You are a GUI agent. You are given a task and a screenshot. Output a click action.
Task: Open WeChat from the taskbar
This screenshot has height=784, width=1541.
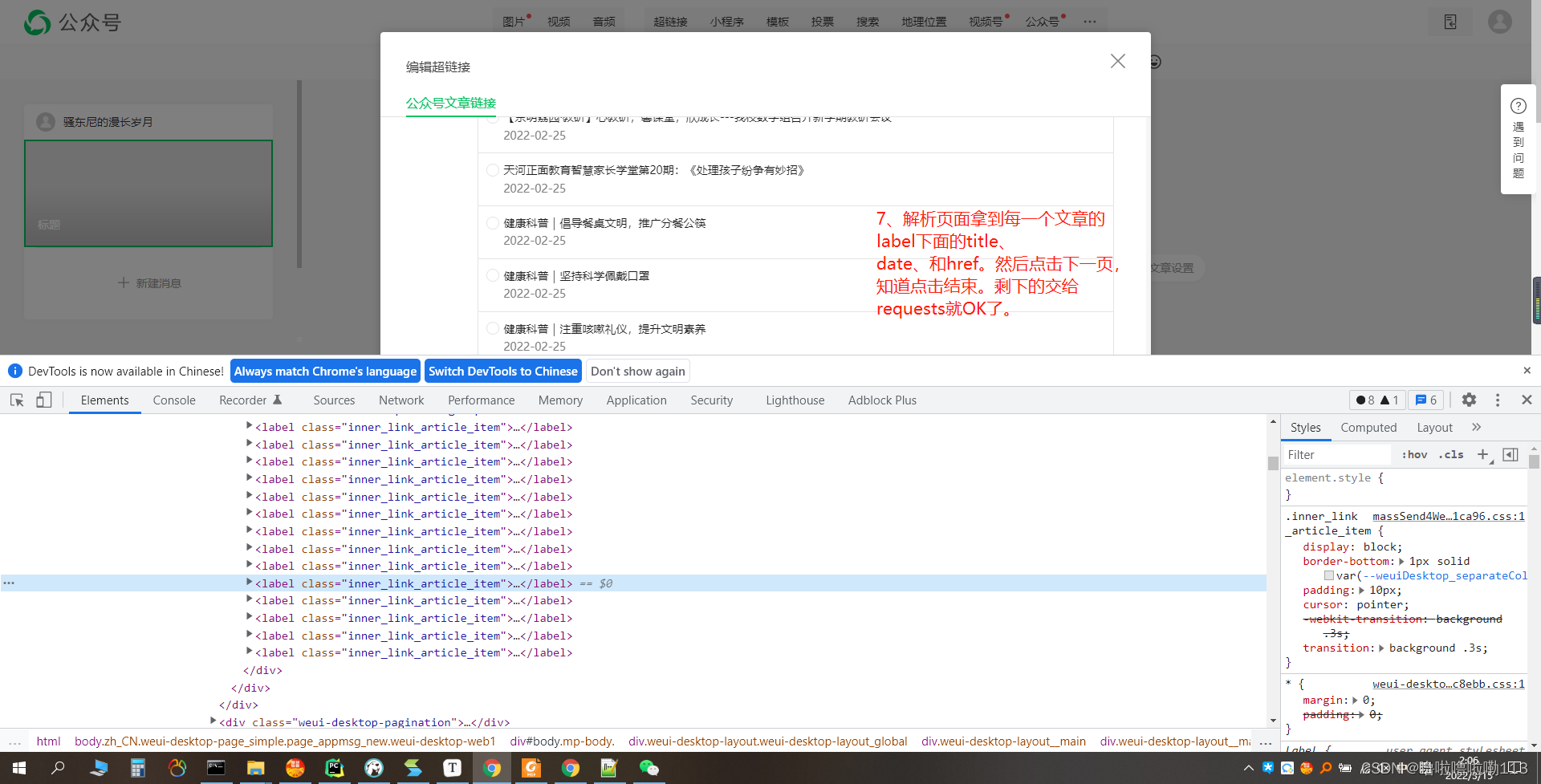coord(649,768)
